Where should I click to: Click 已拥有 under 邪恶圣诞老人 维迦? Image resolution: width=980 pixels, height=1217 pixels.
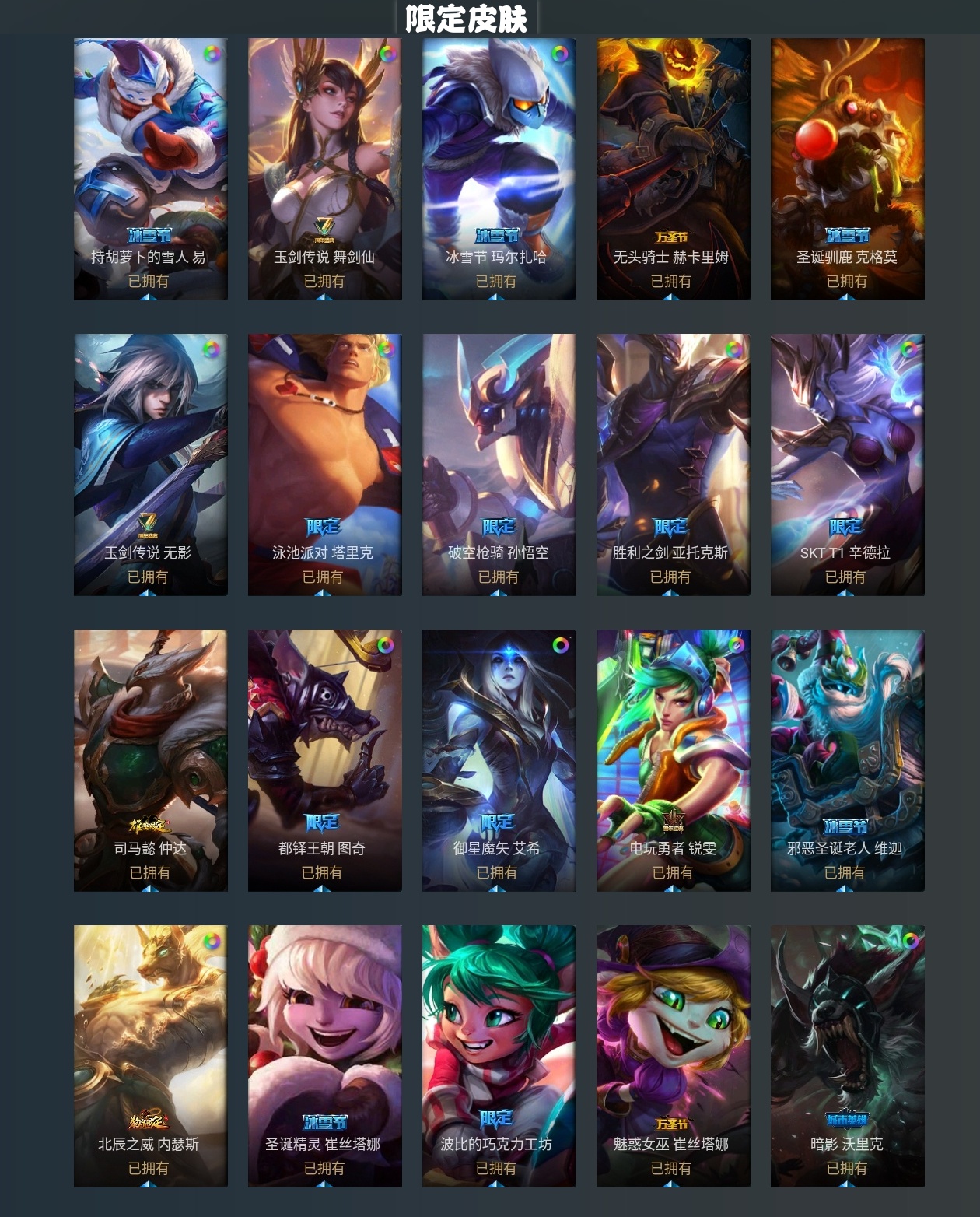coord(845,872)
